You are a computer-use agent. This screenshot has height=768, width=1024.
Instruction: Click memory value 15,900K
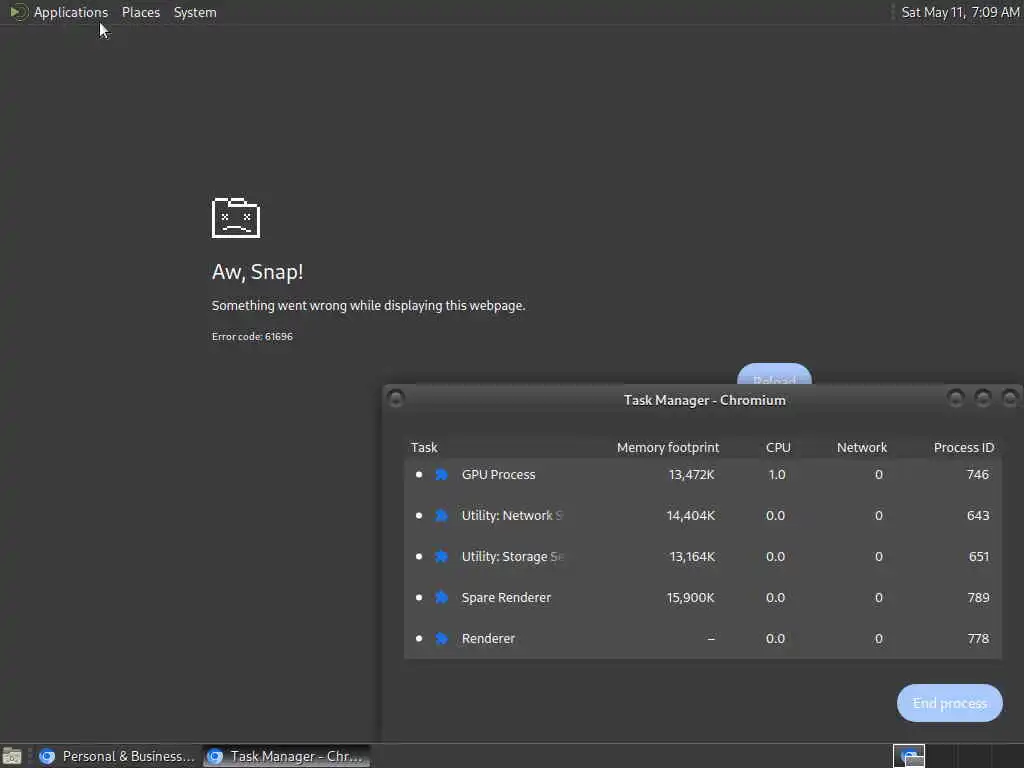point(690,598)
